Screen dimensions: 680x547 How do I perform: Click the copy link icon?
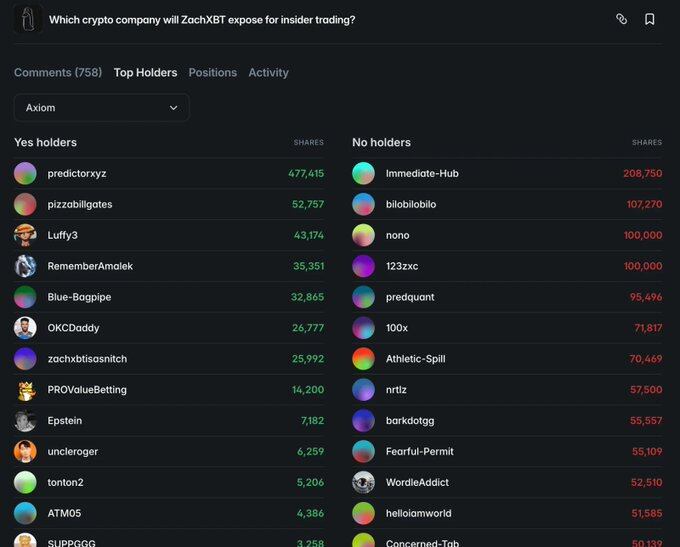[621, 19]
